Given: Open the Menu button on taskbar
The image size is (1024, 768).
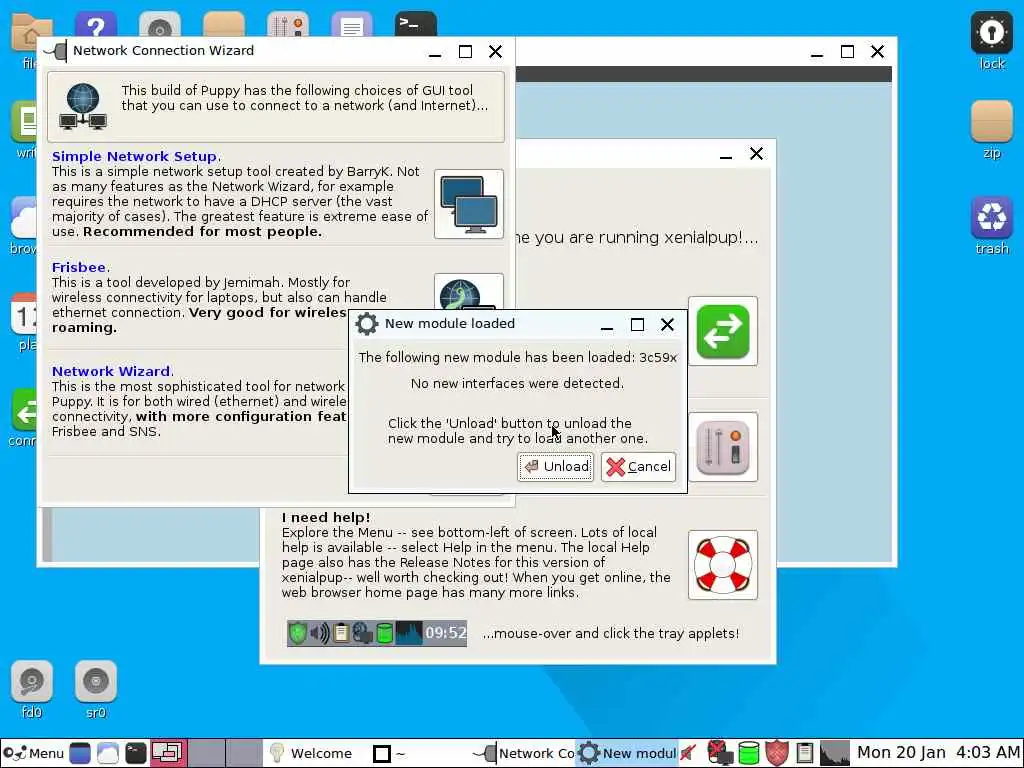Looking at the screenshot, I should click(33, 753).
